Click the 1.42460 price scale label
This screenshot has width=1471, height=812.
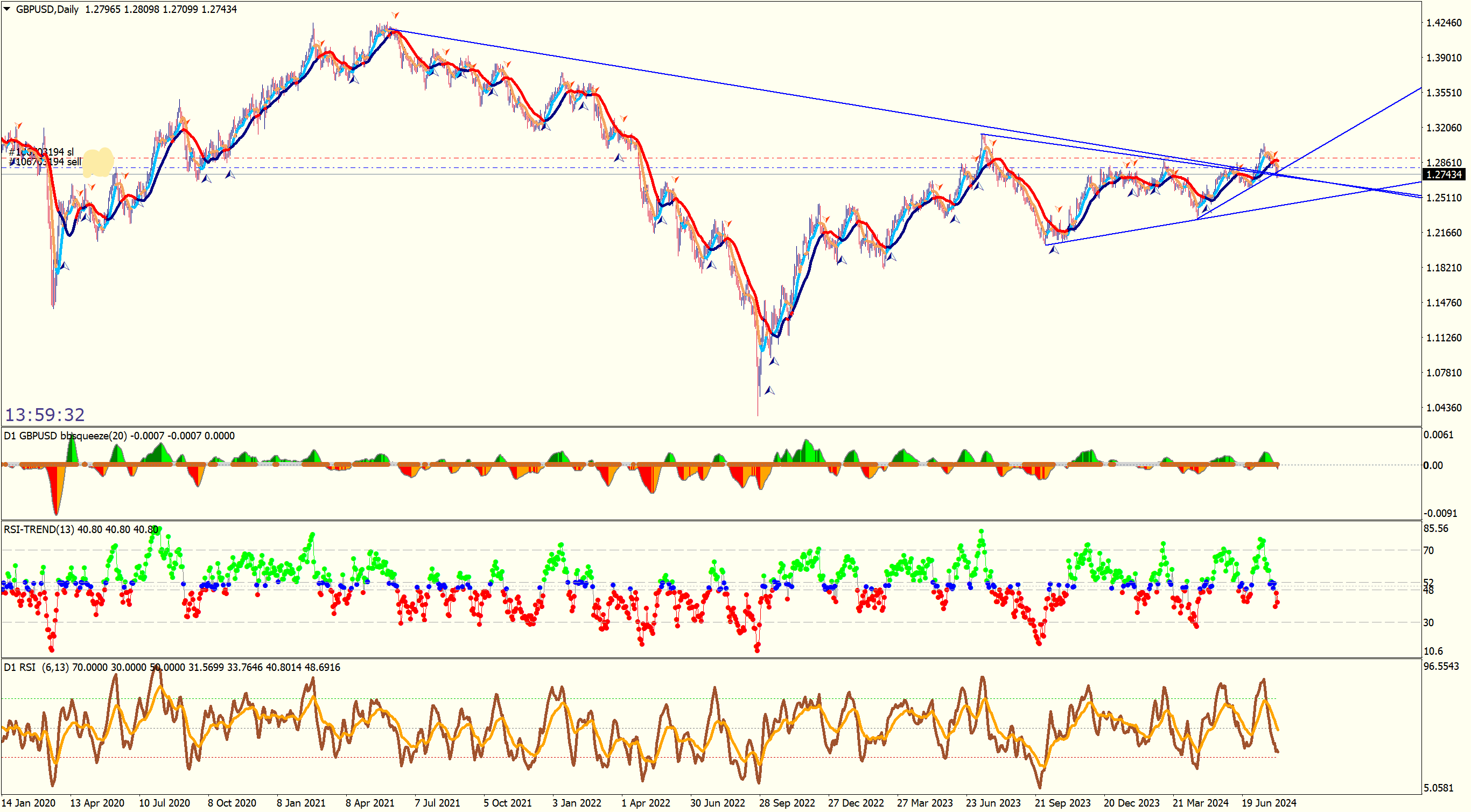[1444, 23]
